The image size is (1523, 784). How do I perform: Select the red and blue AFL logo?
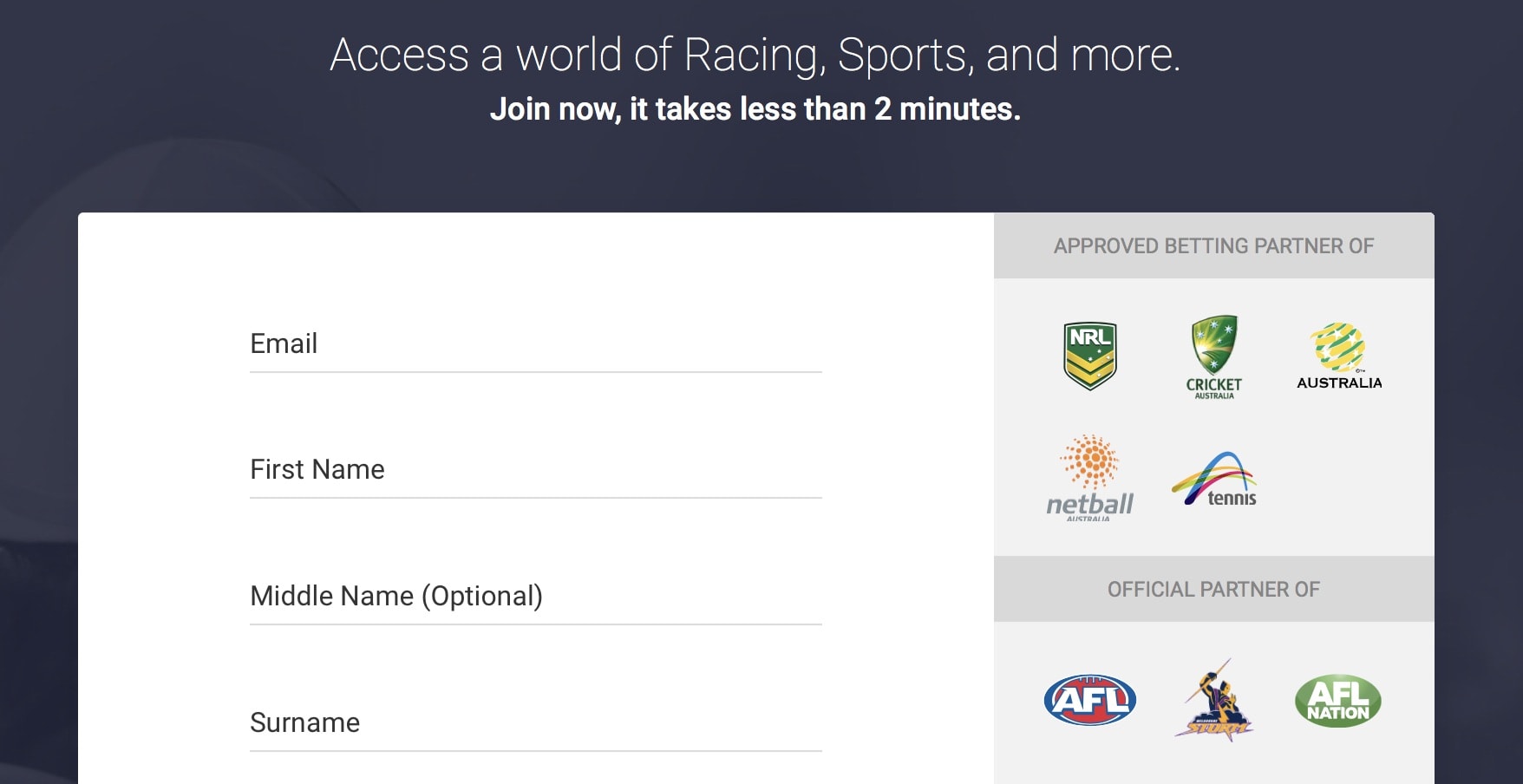click(x=1090, y=700)
